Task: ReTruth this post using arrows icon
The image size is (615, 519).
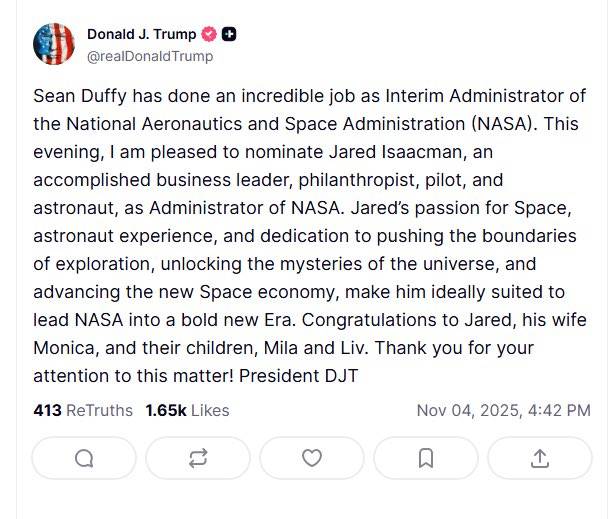Action: (x=198, y=458)
